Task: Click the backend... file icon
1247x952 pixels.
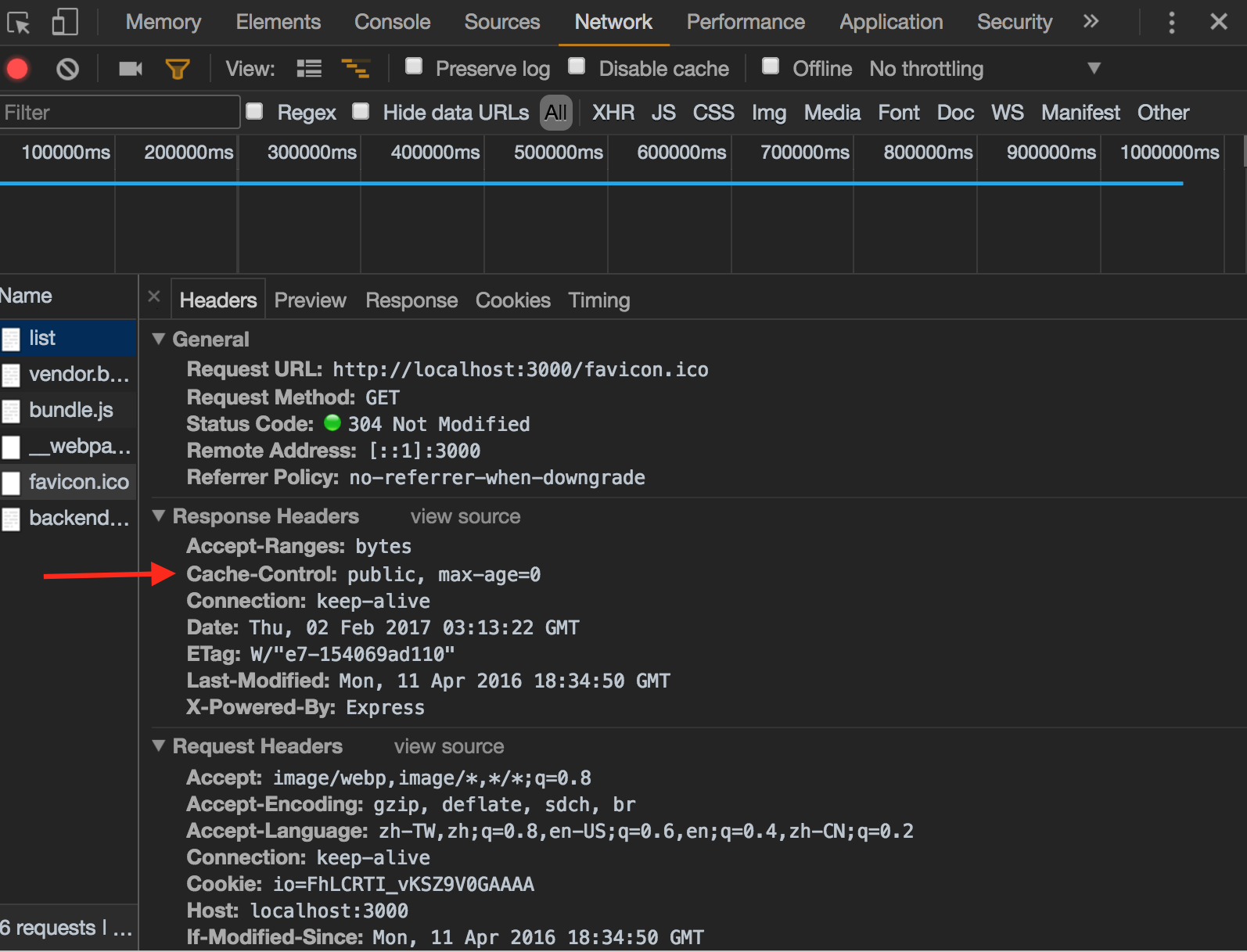Action: pos(11,519)
